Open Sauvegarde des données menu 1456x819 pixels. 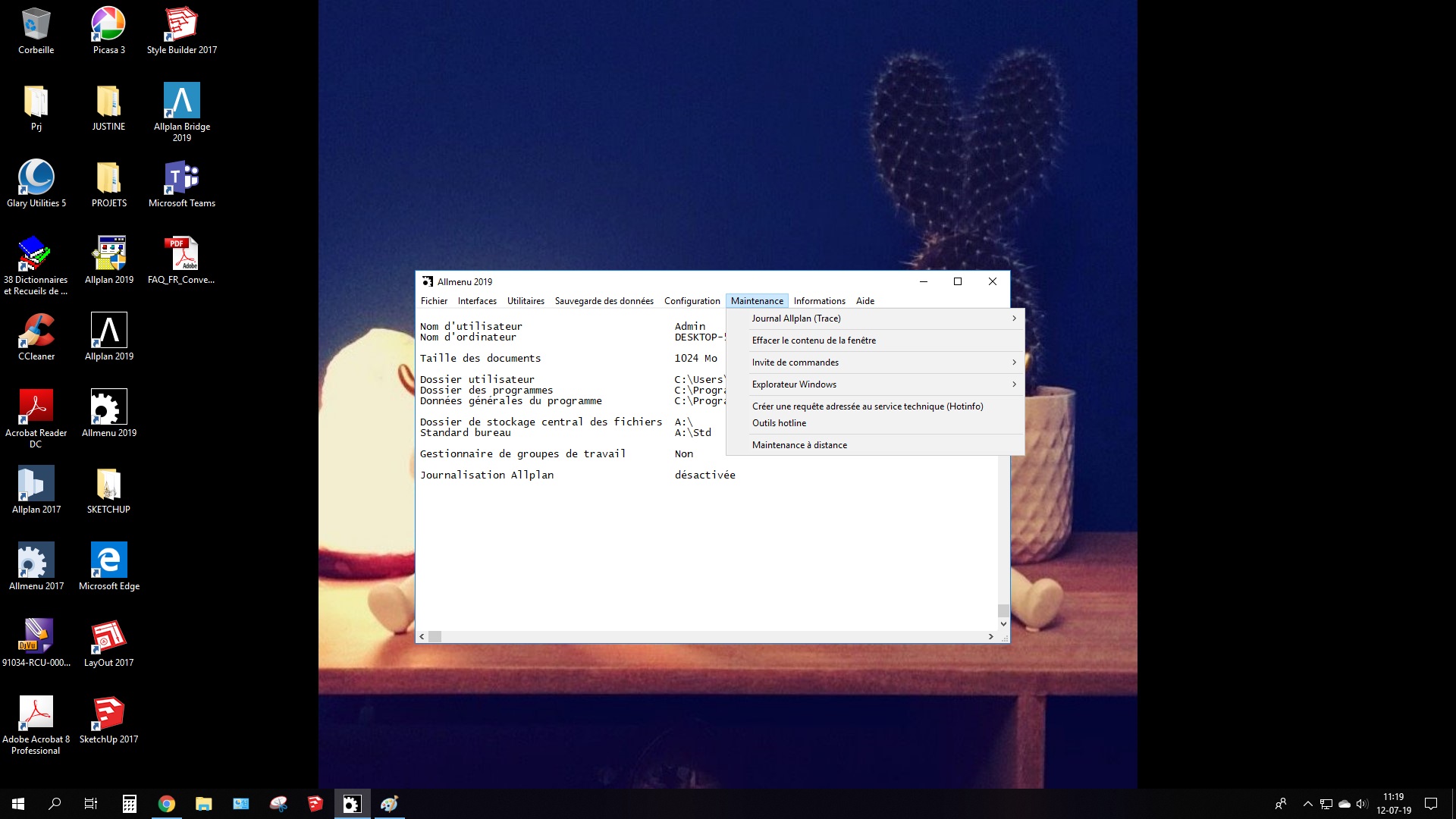click(x=604, y=301)
